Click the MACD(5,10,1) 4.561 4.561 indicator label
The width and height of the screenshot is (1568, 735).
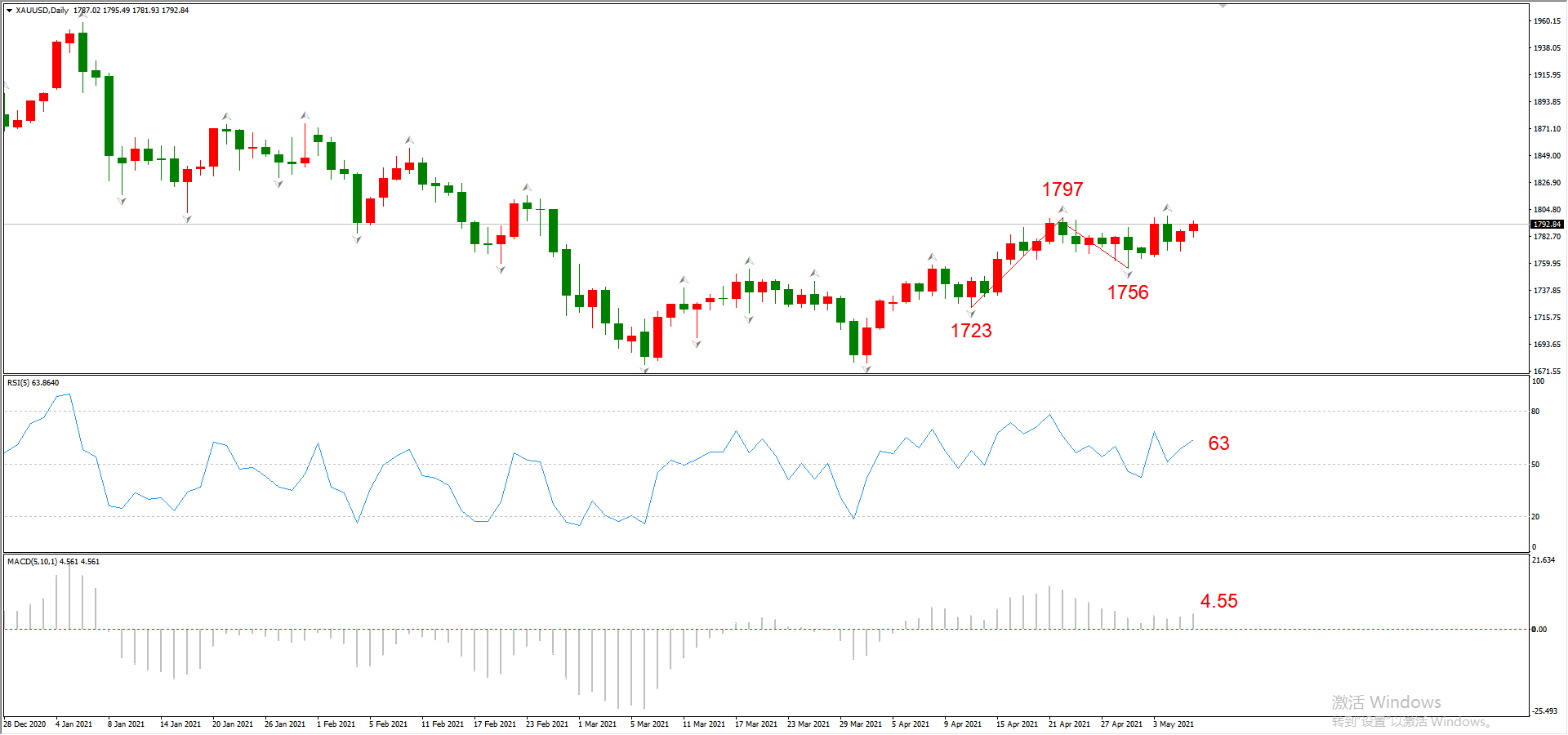(53, 562)
